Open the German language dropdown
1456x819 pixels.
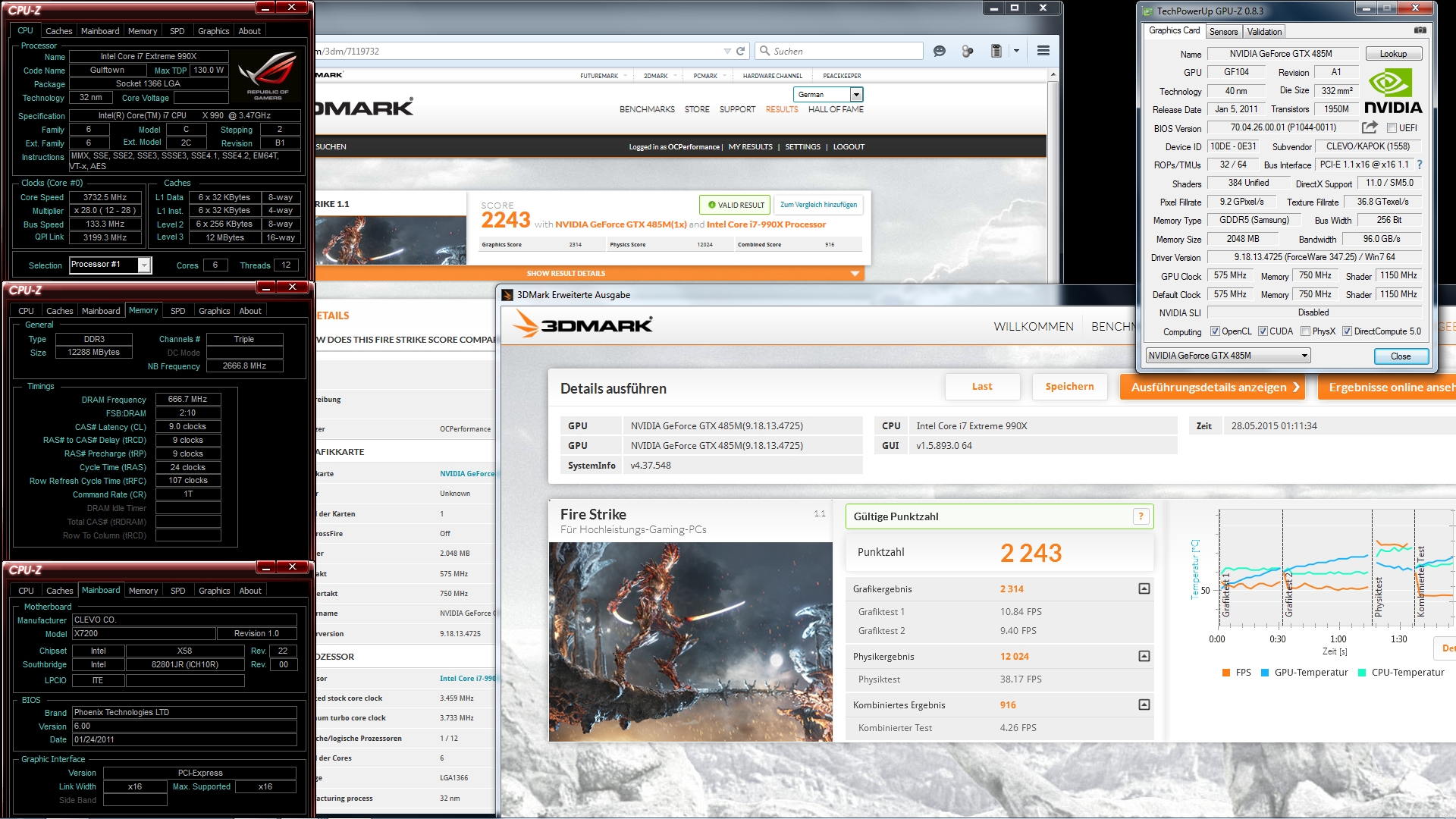[828, 95]
